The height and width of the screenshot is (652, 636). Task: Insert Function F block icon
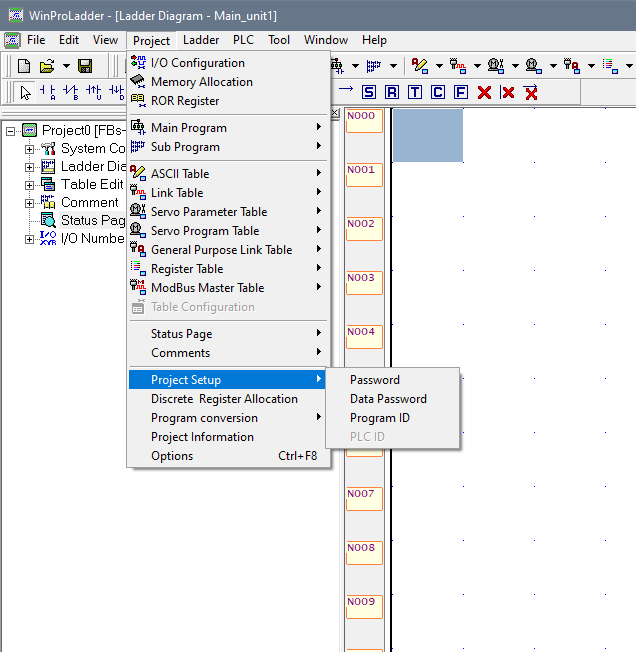[461, 92]
